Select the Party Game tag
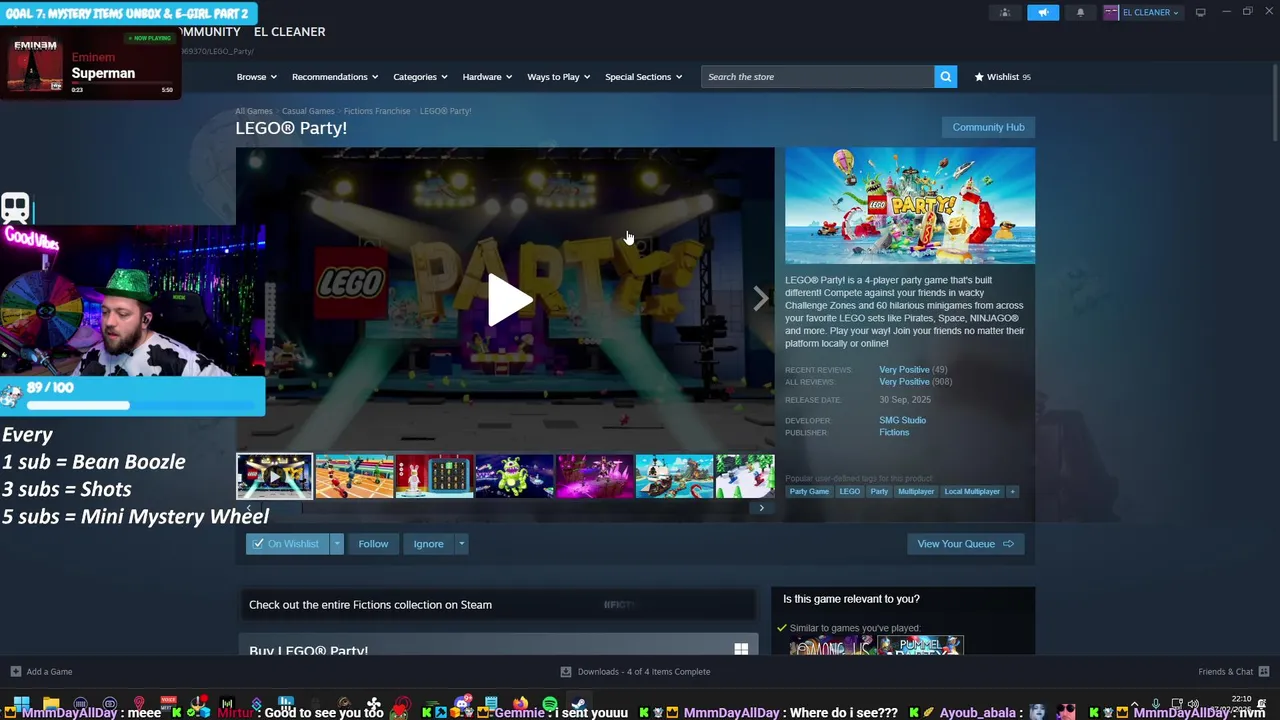 [x=809, y=491]
